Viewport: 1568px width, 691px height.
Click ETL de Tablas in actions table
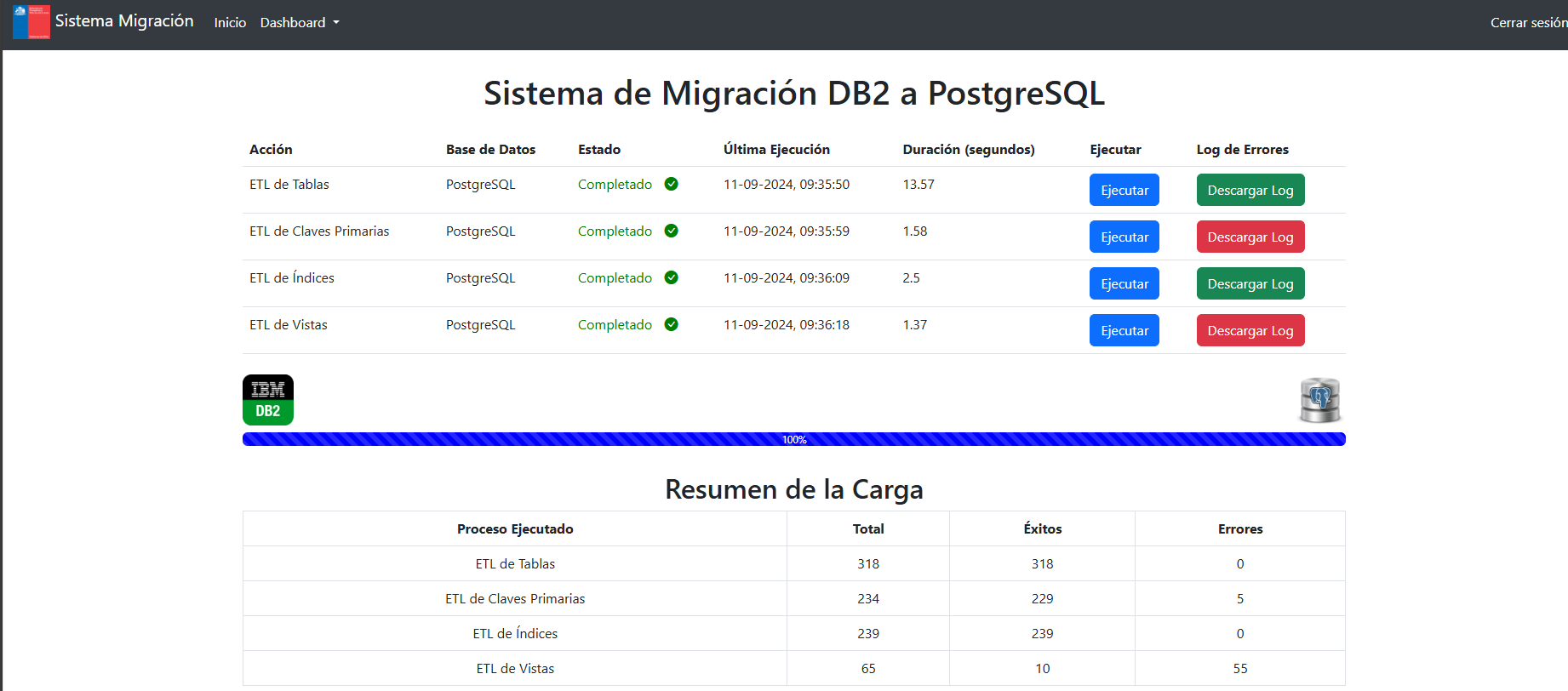tap(289, 184)
